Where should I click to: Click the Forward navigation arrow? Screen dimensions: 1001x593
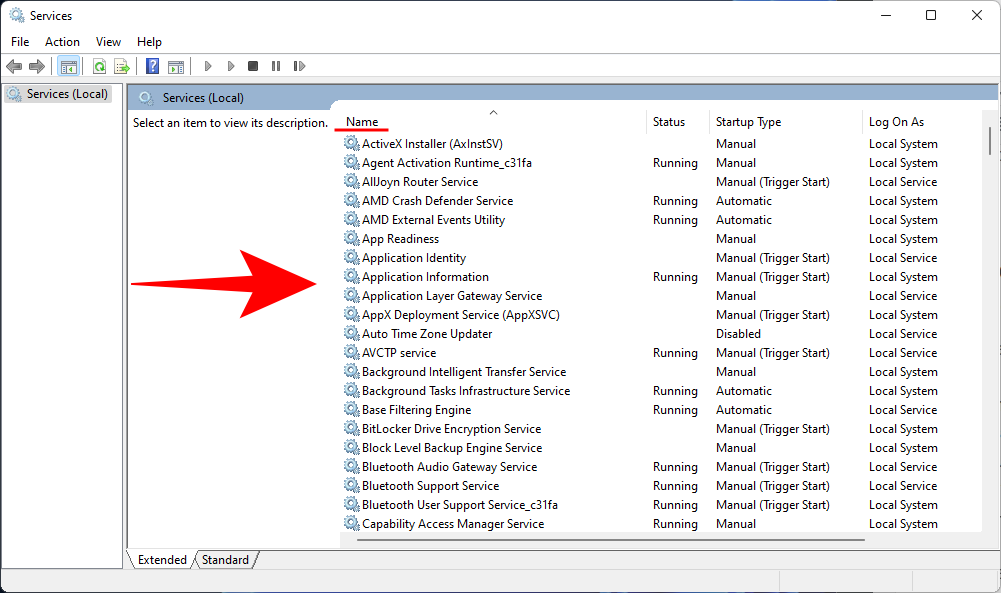(37, 65)
